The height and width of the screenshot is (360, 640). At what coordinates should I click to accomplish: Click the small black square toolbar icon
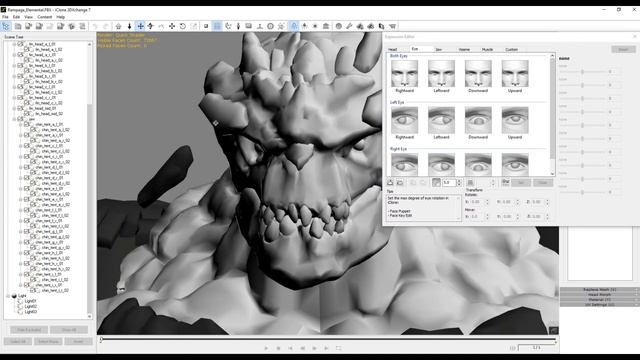(206, 26)
